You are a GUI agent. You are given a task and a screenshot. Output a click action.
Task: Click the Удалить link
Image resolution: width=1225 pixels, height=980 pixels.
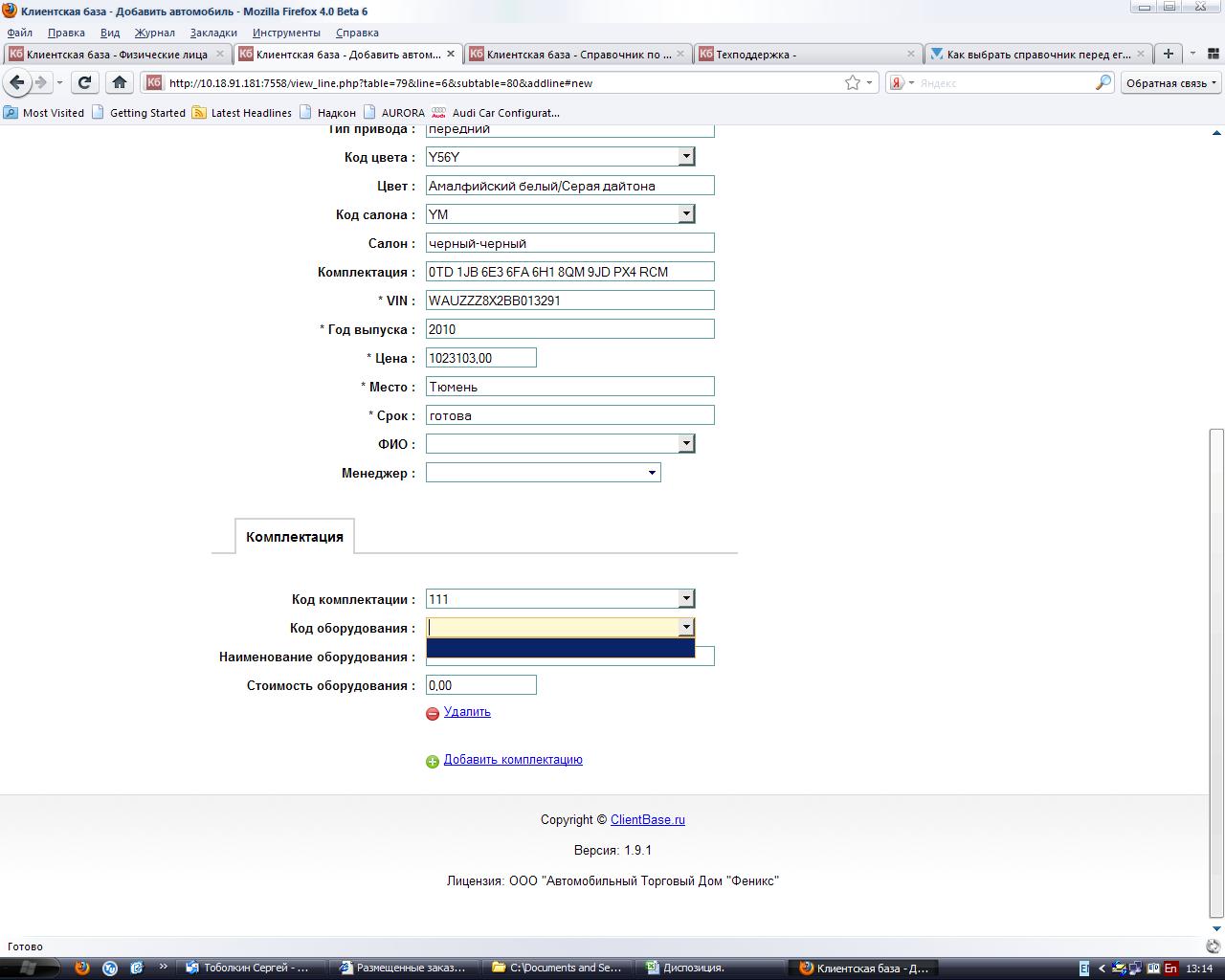[467, 712]
